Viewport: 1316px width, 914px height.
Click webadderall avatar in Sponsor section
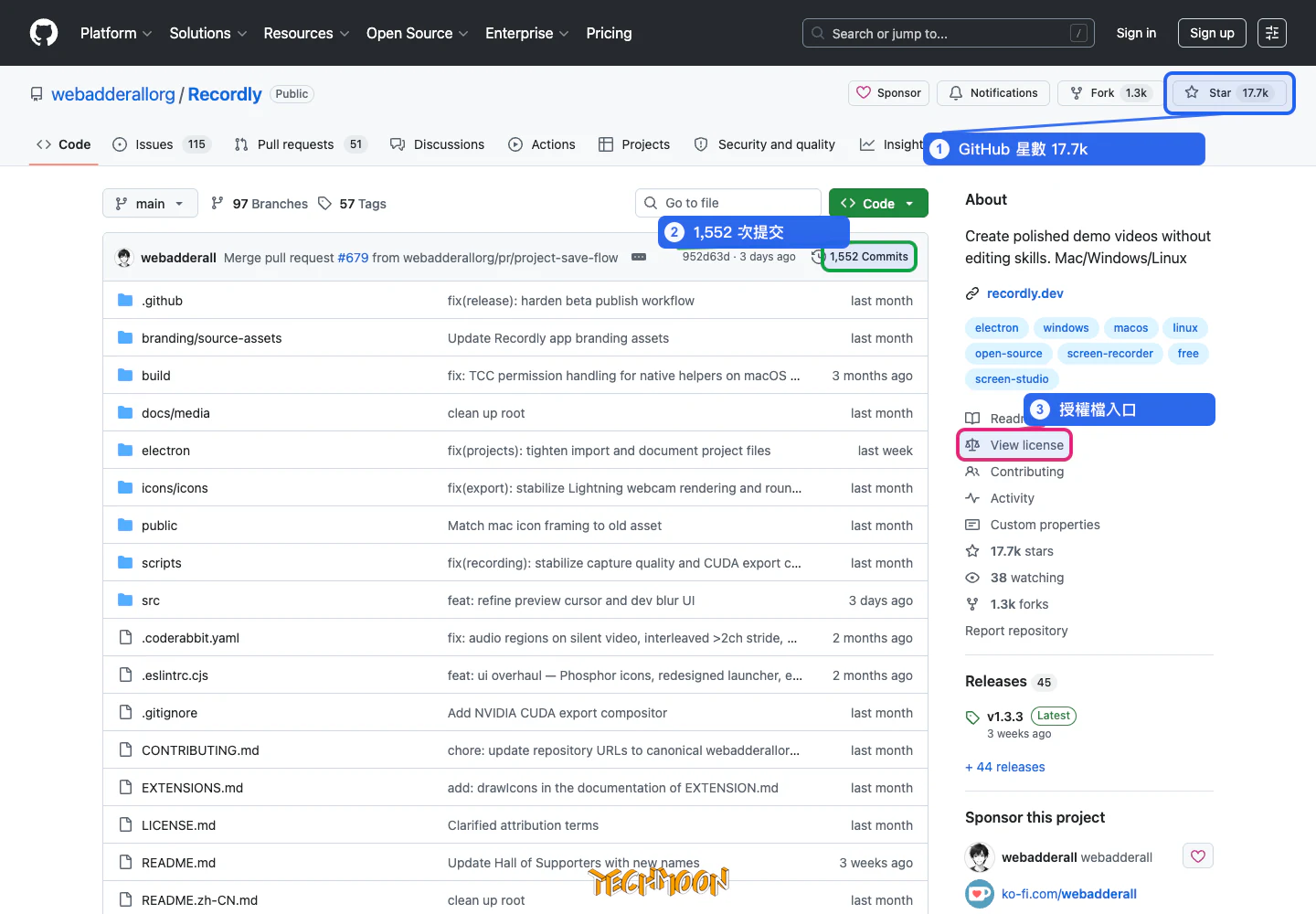[980, 856]
